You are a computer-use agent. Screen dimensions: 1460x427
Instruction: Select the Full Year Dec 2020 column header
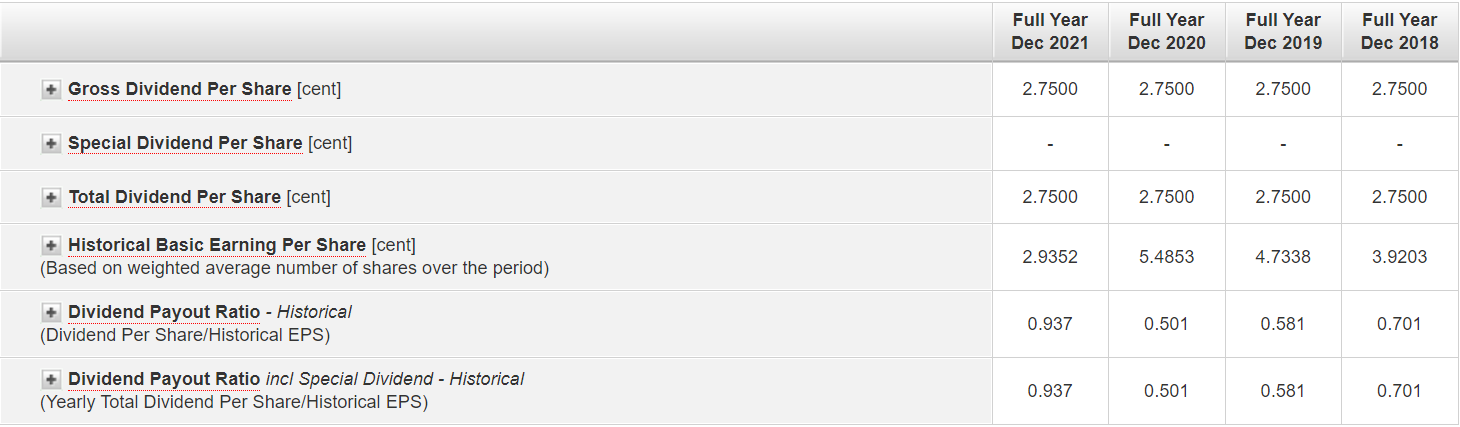[x=1166, y=32]
